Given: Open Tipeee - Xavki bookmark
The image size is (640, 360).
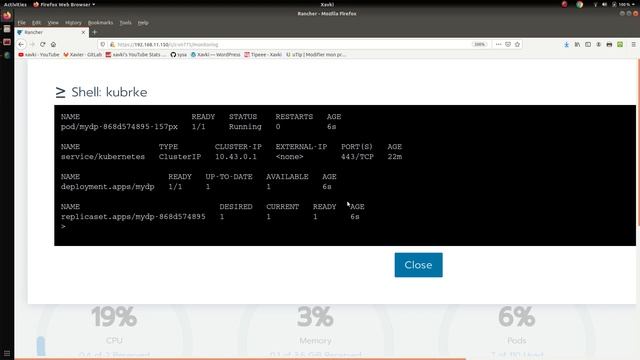Looking at the screenshot, I should click(x=263, y=54).
